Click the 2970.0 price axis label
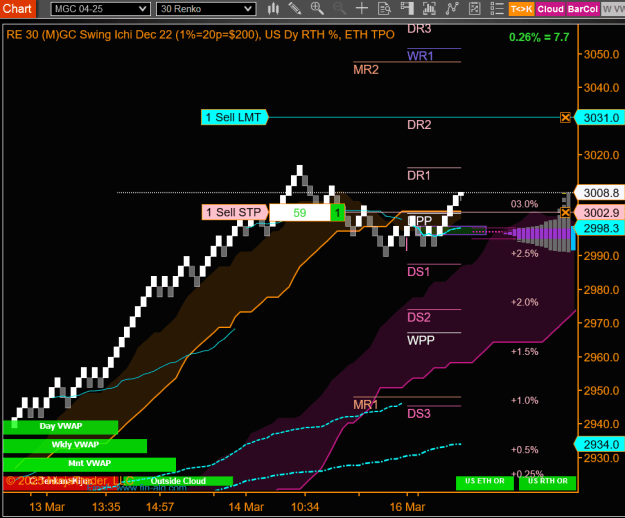This screenshot has width=625, height=518. pyautogui.click(x=601, y=323)
